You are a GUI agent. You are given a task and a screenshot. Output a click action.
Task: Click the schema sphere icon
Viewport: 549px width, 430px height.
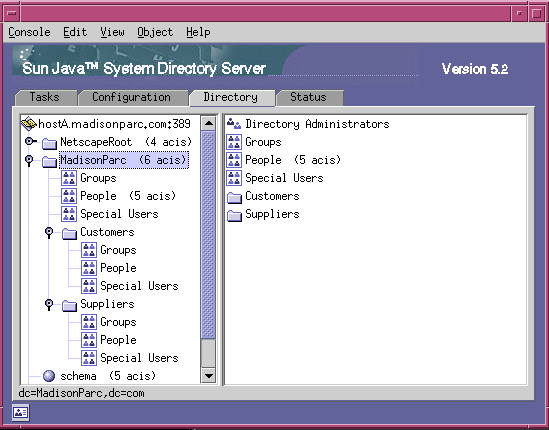click(x=49, y=376)
